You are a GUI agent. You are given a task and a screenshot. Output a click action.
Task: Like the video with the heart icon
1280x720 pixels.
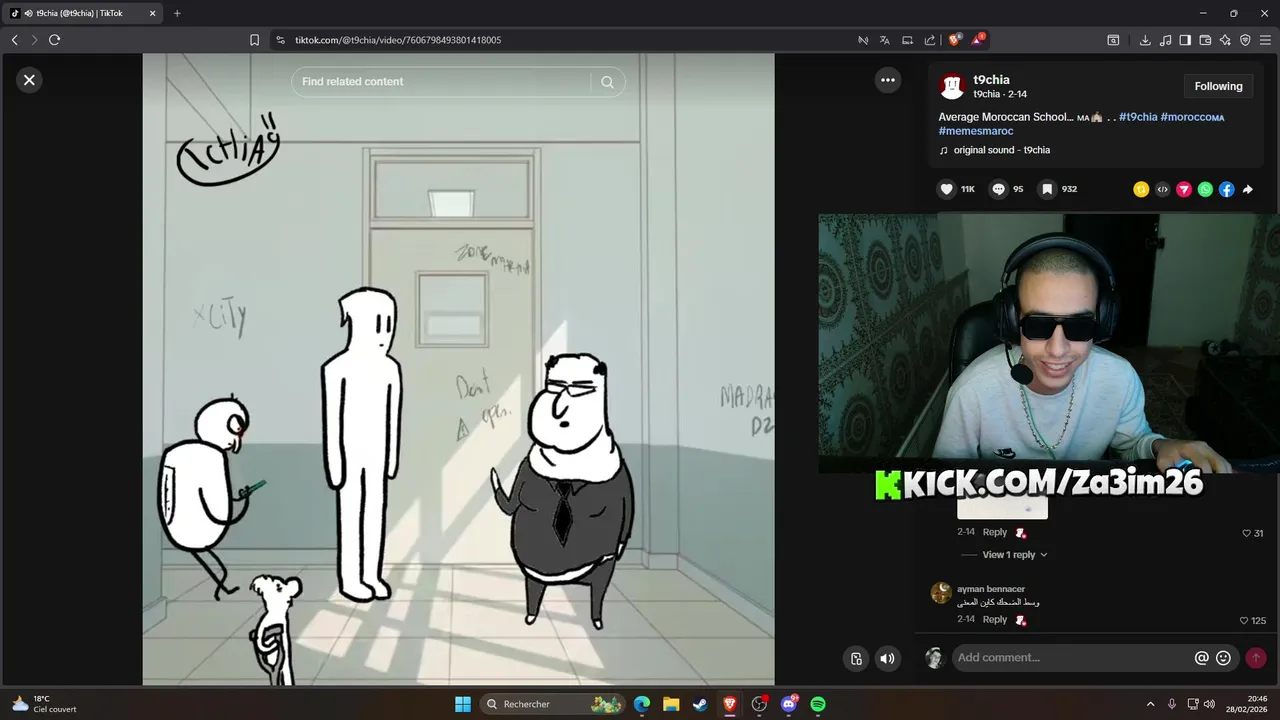click(x=946, y=189)
